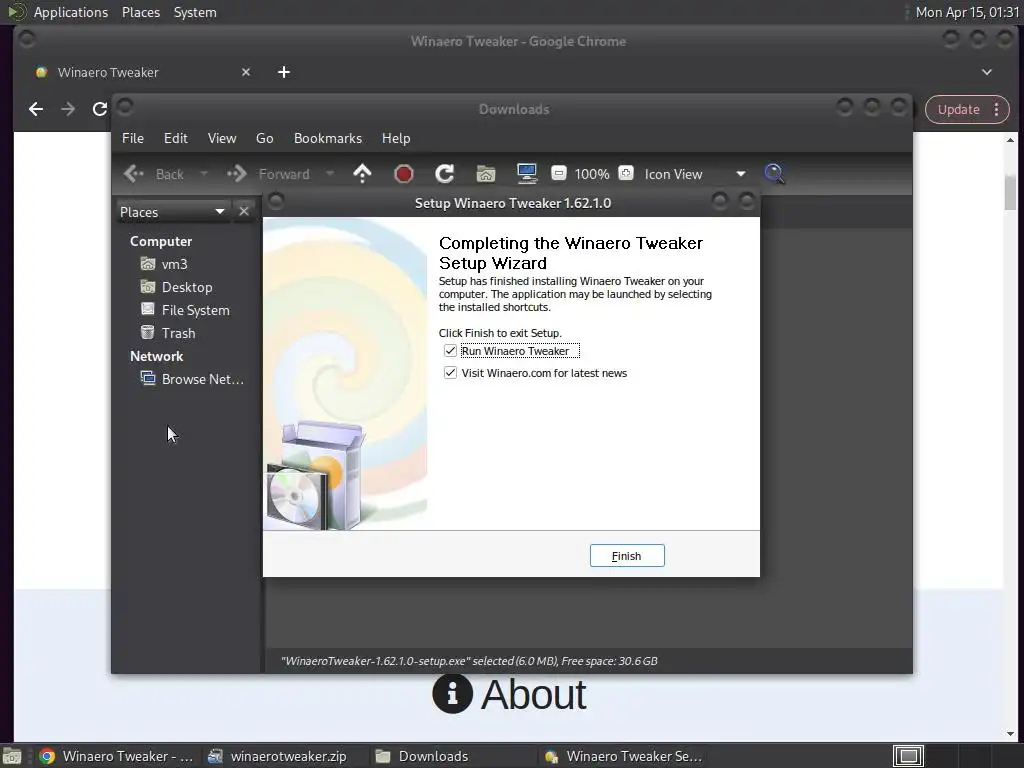This screenshot has height=768, width=1024.
Task: Zoom in with the plus icon
Action: point(626,173)
